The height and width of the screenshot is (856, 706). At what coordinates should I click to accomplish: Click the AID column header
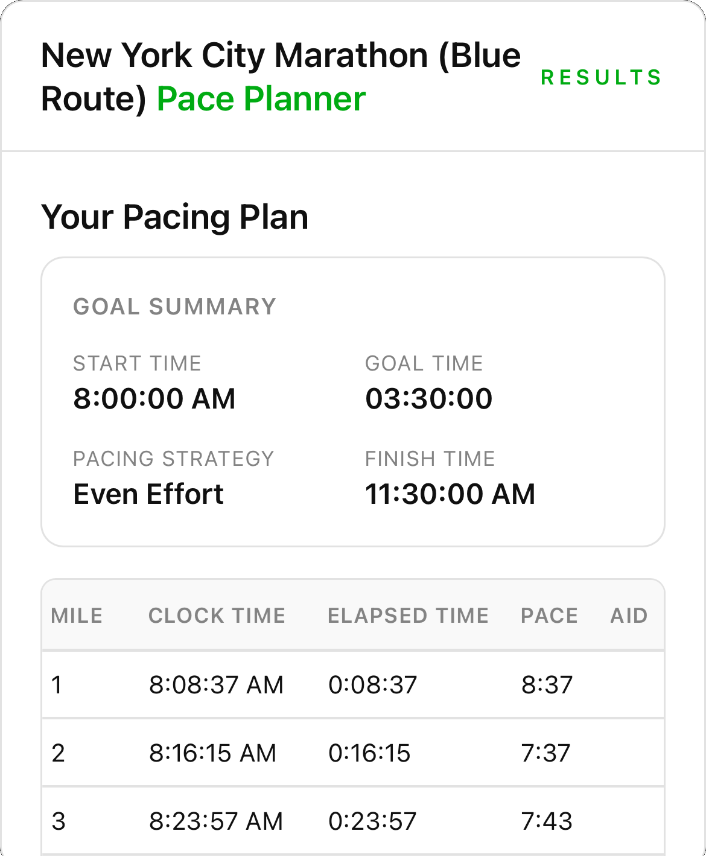coord(629,616)
